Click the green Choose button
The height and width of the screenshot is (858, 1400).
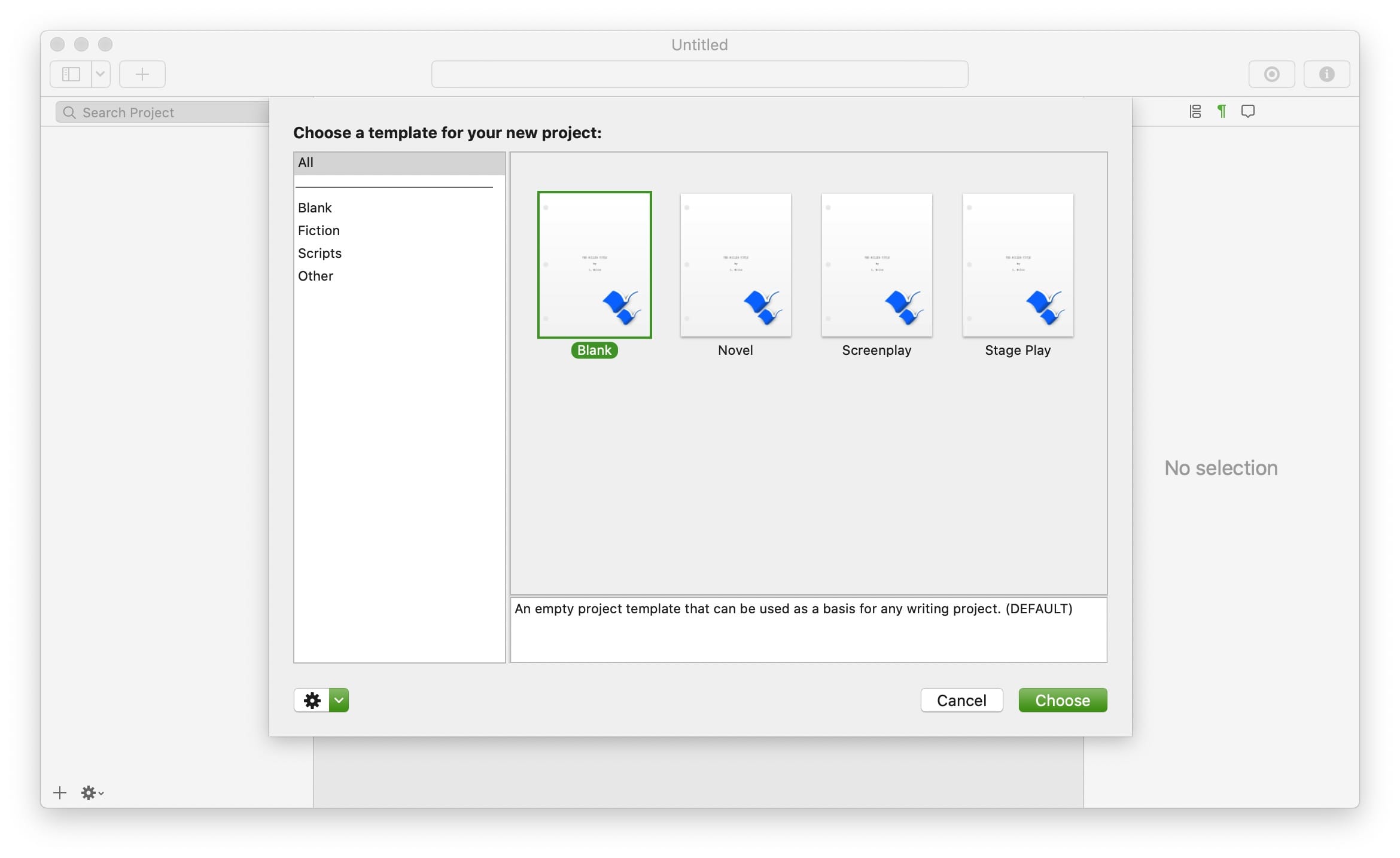click(x=1062, y=700)
